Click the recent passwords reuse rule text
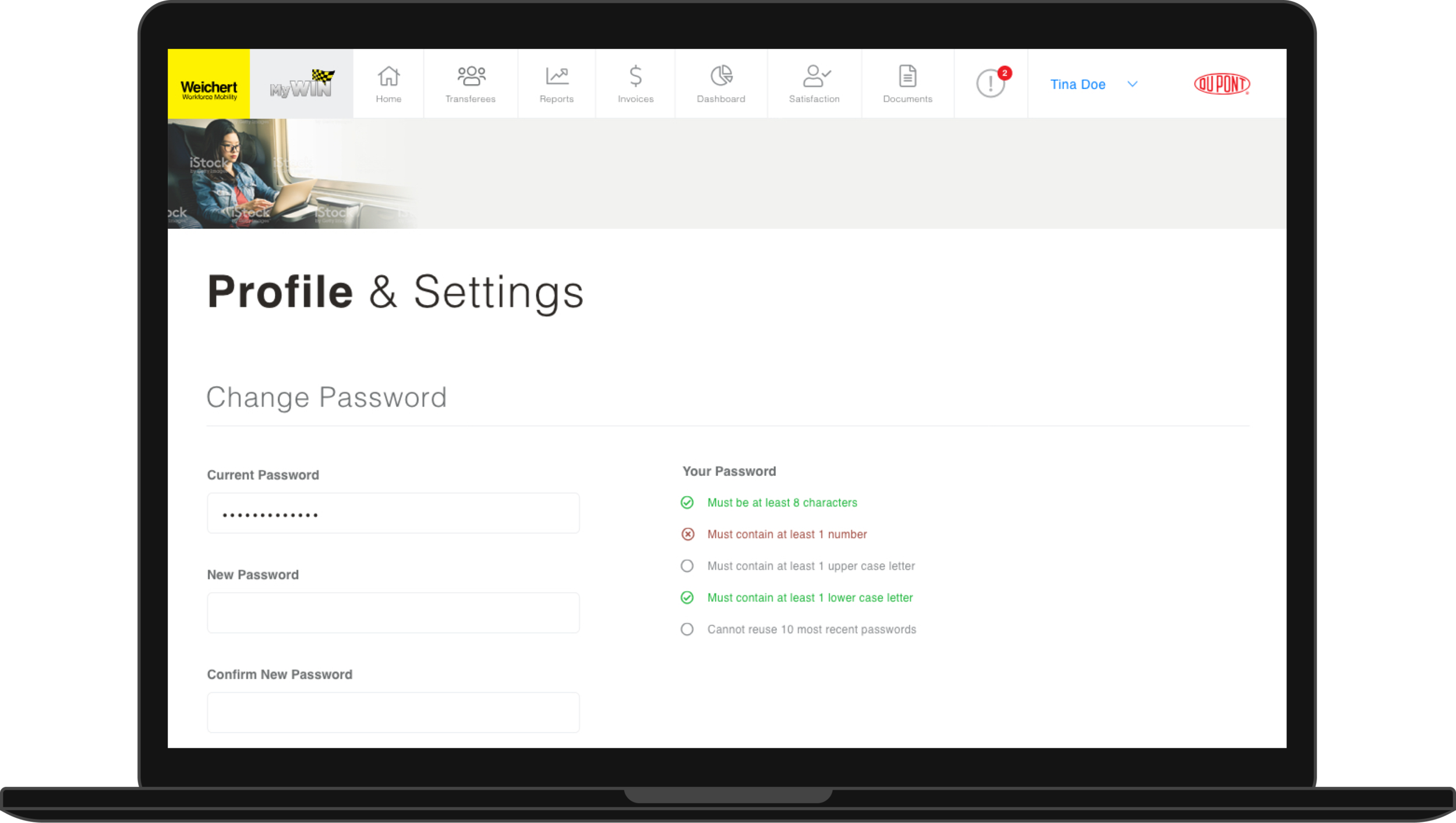The image size is (1456, 823). pyautogui.click(x=811, y=630)
